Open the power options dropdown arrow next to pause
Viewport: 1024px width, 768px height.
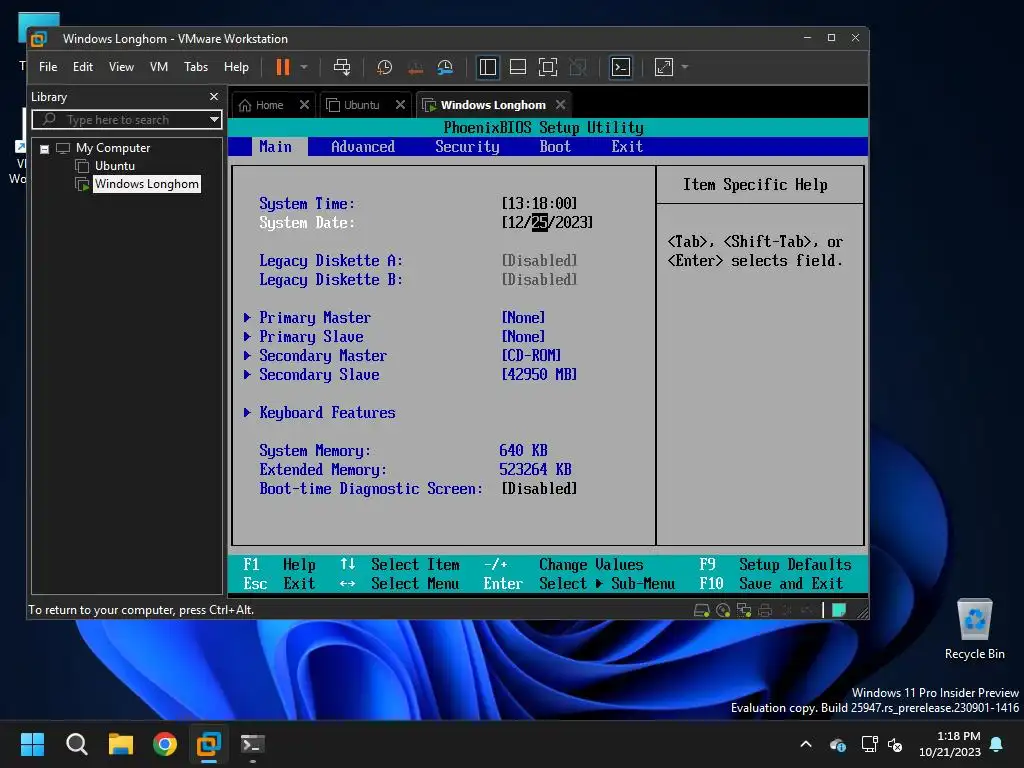pyautogui.click(x=304, y=67)
